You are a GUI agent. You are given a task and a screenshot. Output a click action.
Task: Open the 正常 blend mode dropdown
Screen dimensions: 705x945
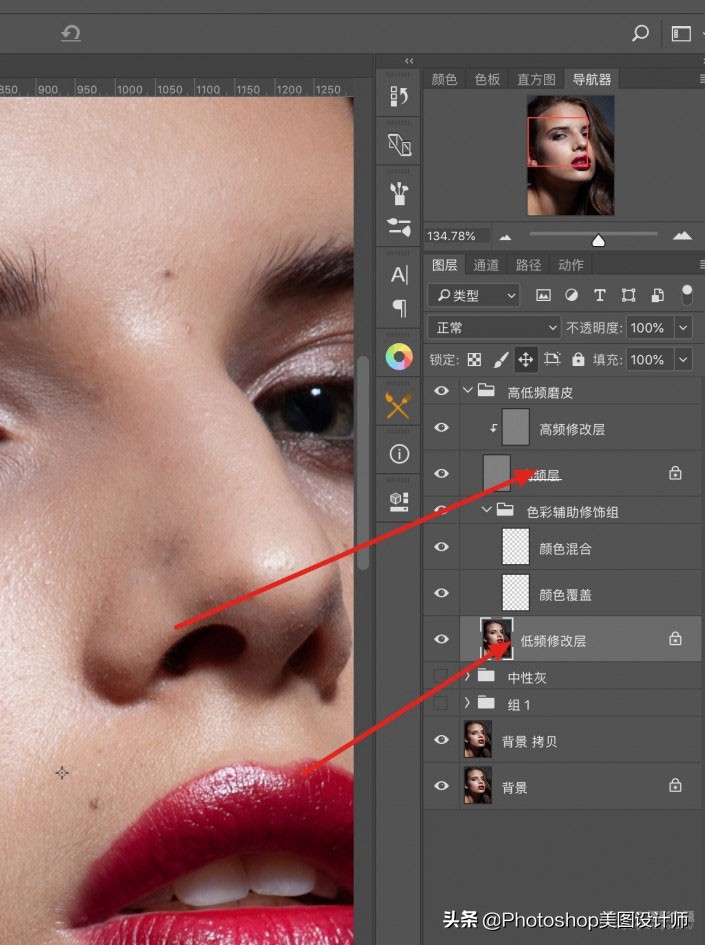(494, 327)
